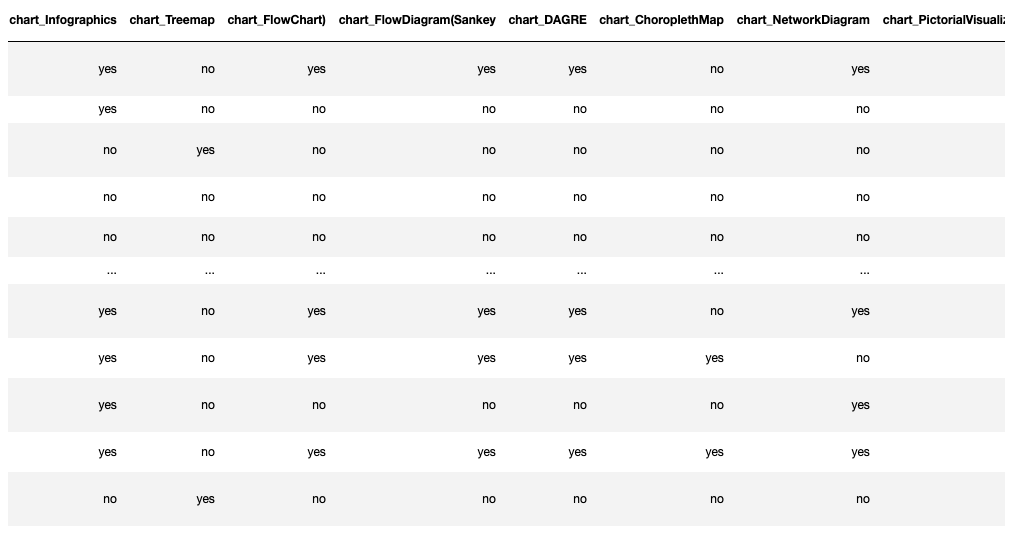Screen dimensions: 1015x556
Task: Select the chart_FlowDiagram(Sankey column header
Action: [417, 20]
